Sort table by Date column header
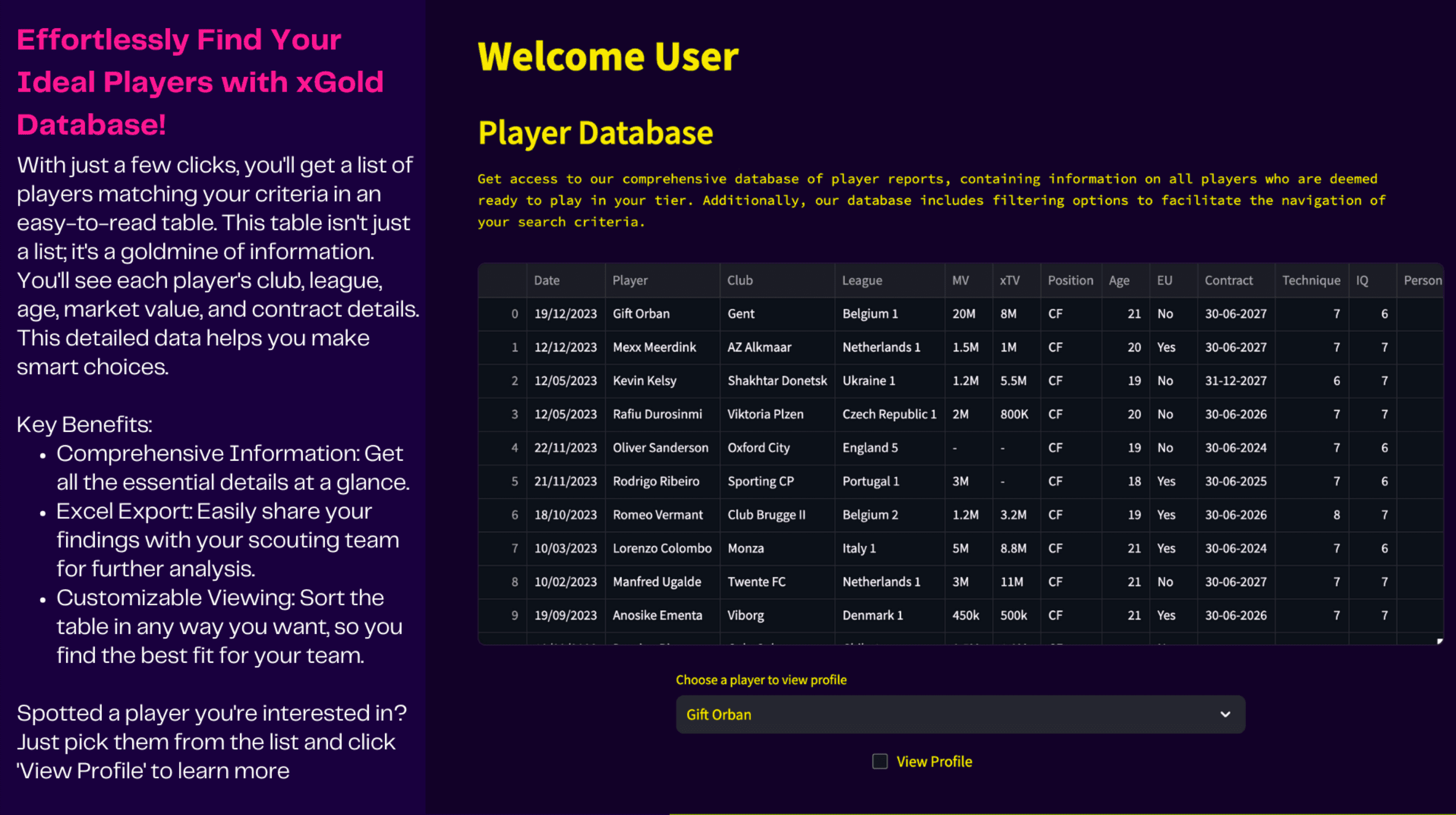Viewport: 1456px width, 815px height. click(546, 280)
